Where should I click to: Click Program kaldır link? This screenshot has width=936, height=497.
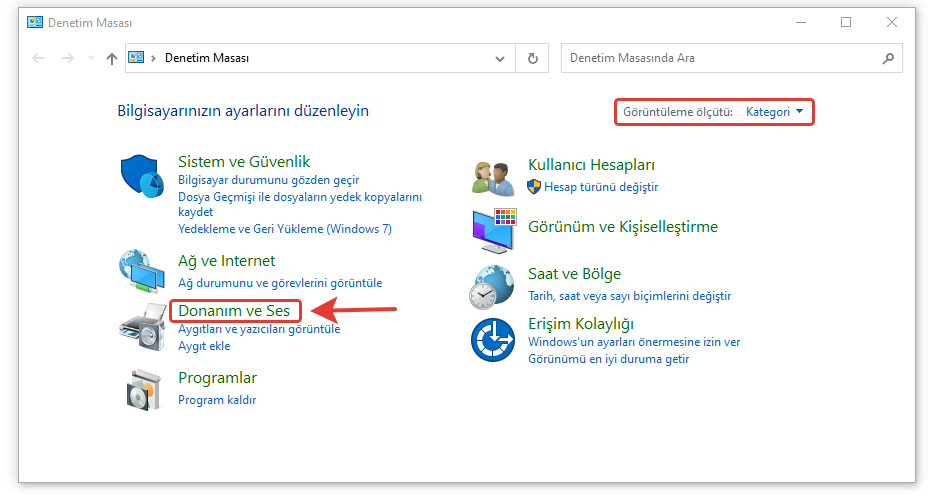coord(217,400)
